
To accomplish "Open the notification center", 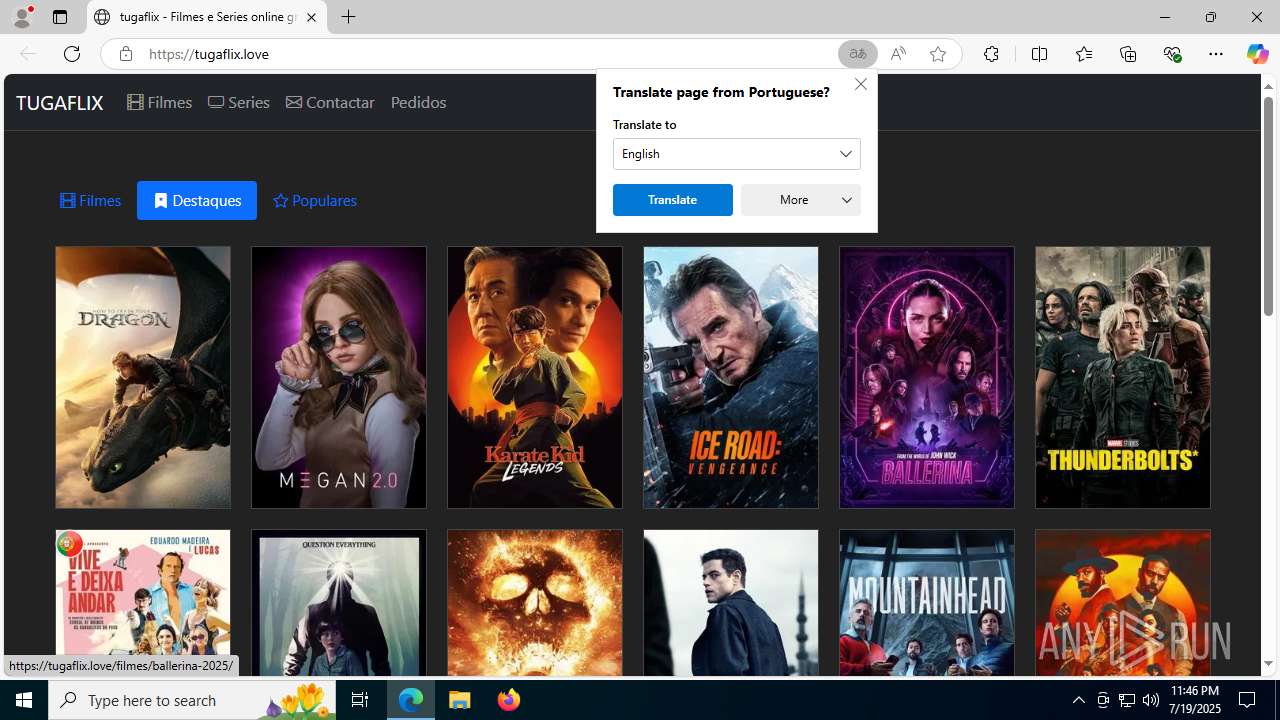I will (1248, 700).
